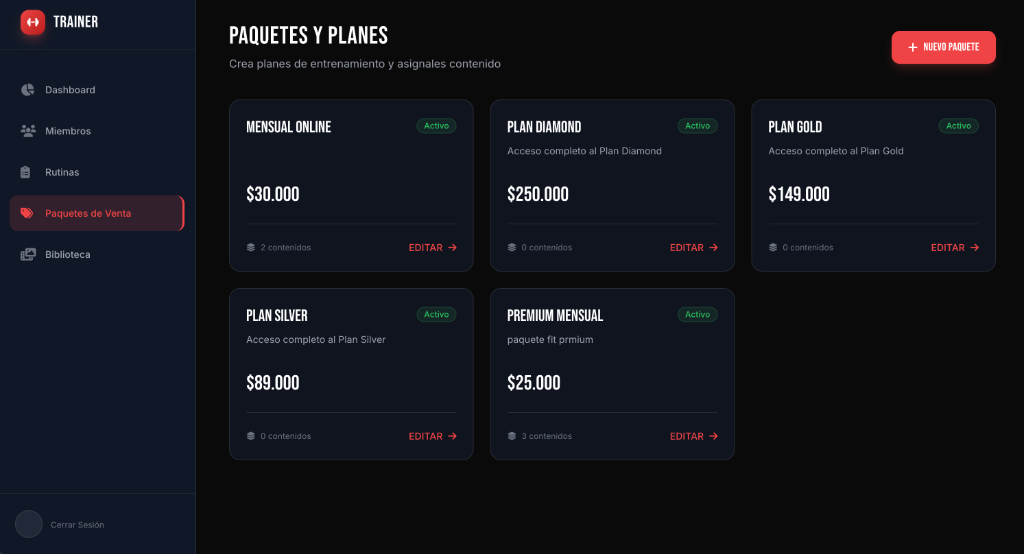The height and width of the screenshot is (554, 1024).
Task: Open the Rutinas page
Action: click(x=62, y=172)
